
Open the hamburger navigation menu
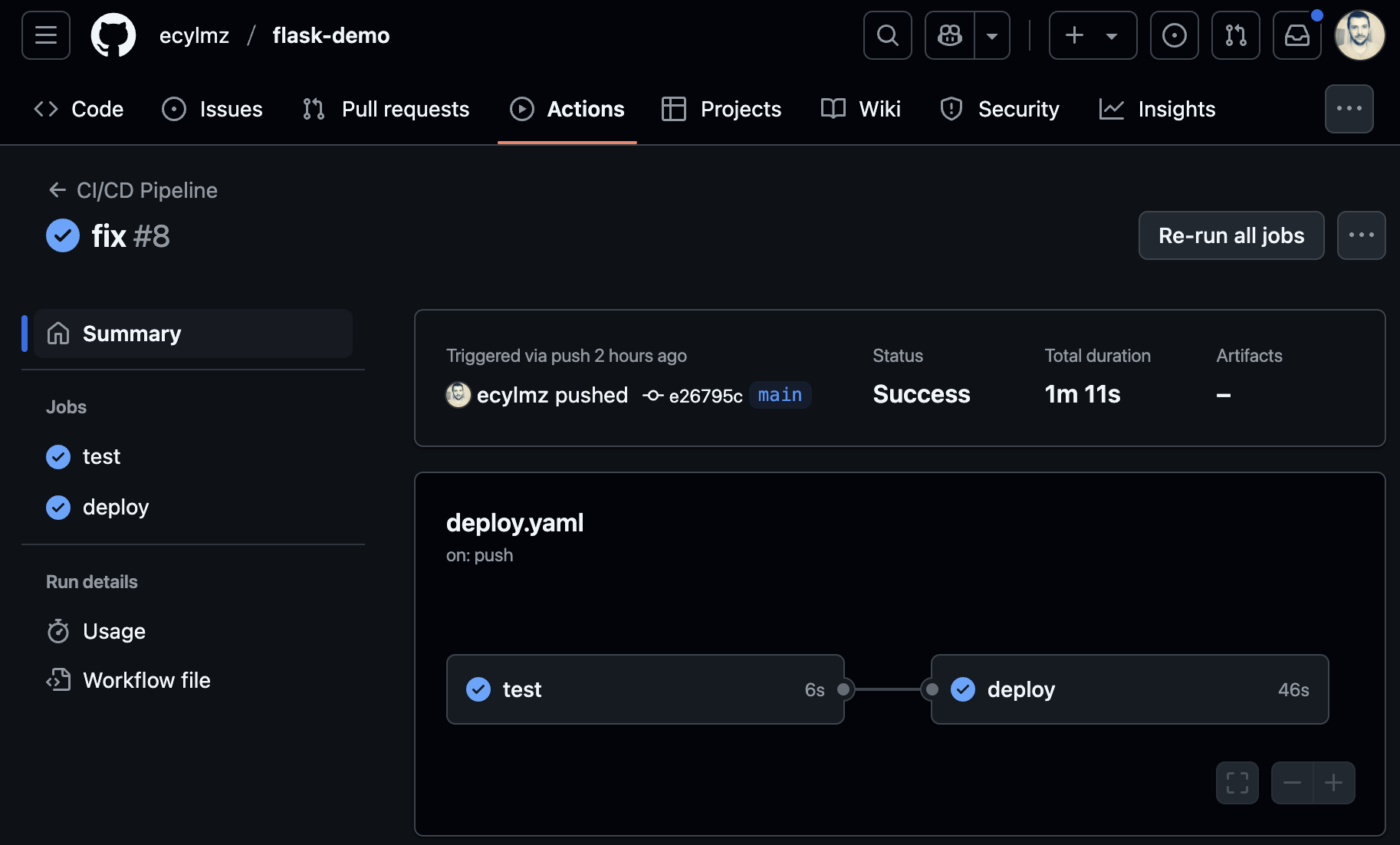[x=46, y=35]
